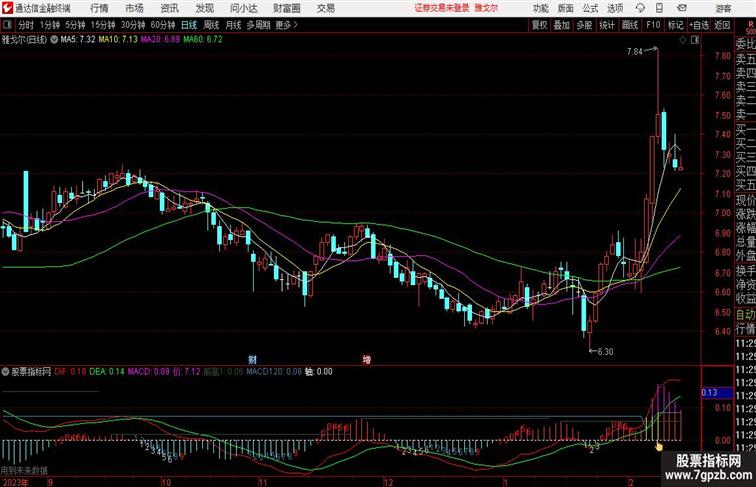Expand the 雅戈尔(日线) indicator dropdown arrow
Screen dimensions: 756x487
54,40
